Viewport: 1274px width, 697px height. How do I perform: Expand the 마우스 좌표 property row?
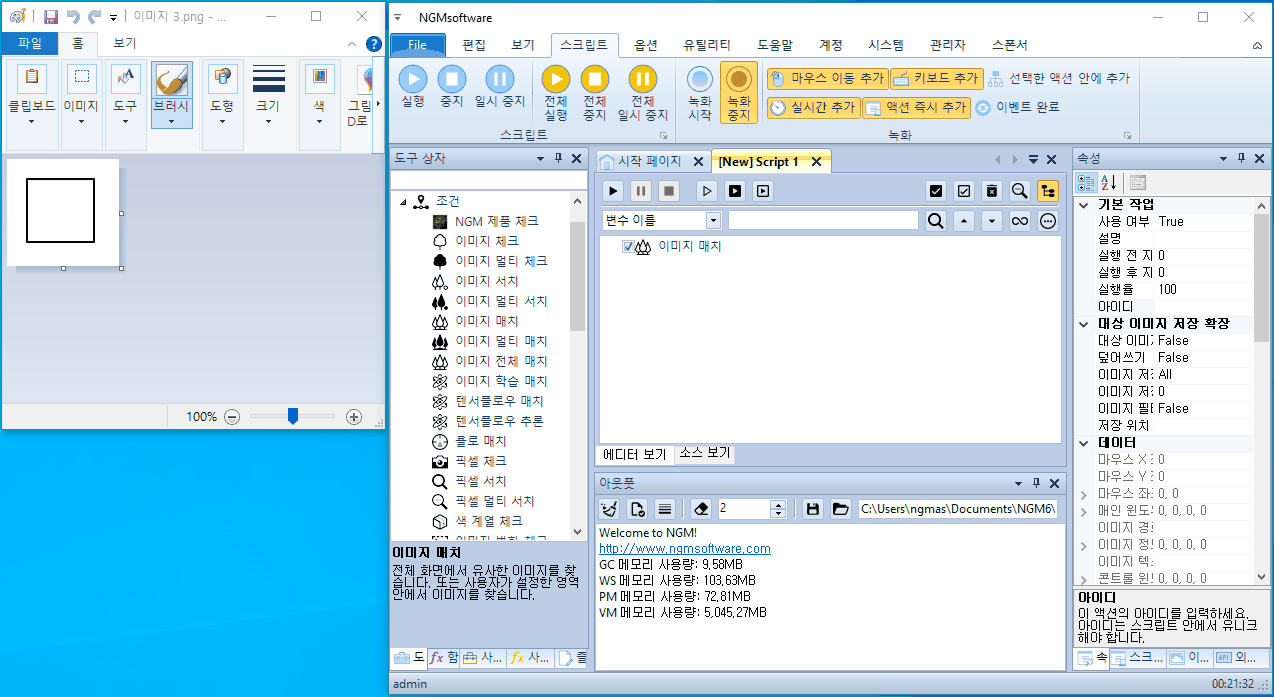(1084, 494)
